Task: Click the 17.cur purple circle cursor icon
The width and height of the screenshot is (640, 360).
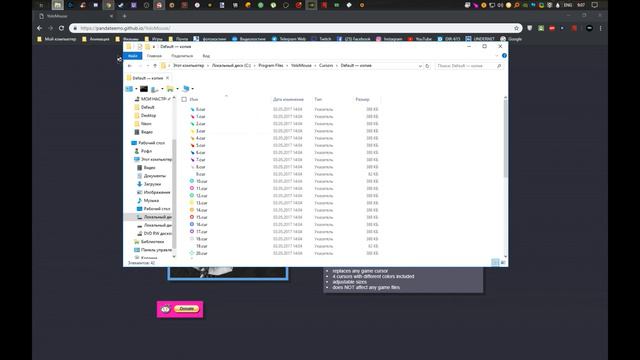Action: coord(192,231)
